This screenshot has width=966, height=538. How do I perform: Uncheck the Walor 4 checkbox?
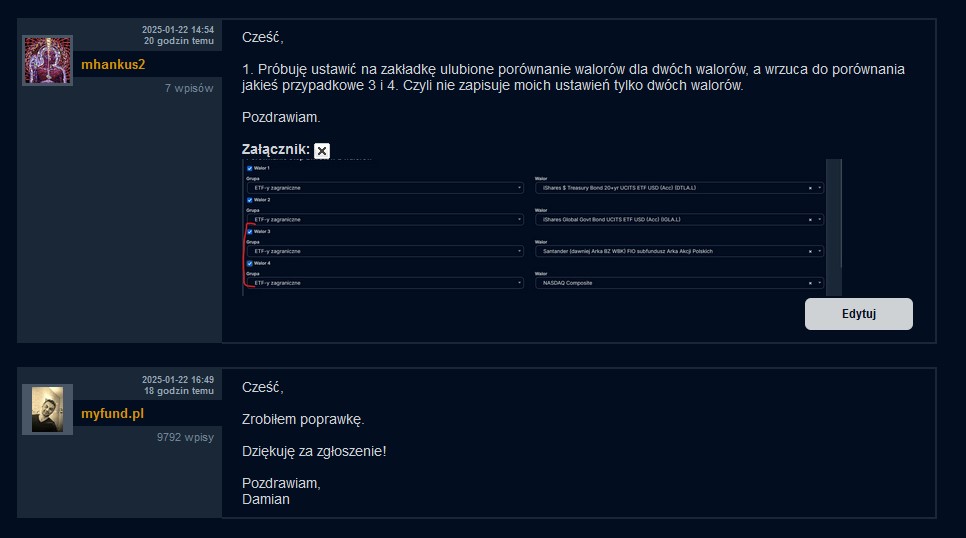[x=250, y=263]
